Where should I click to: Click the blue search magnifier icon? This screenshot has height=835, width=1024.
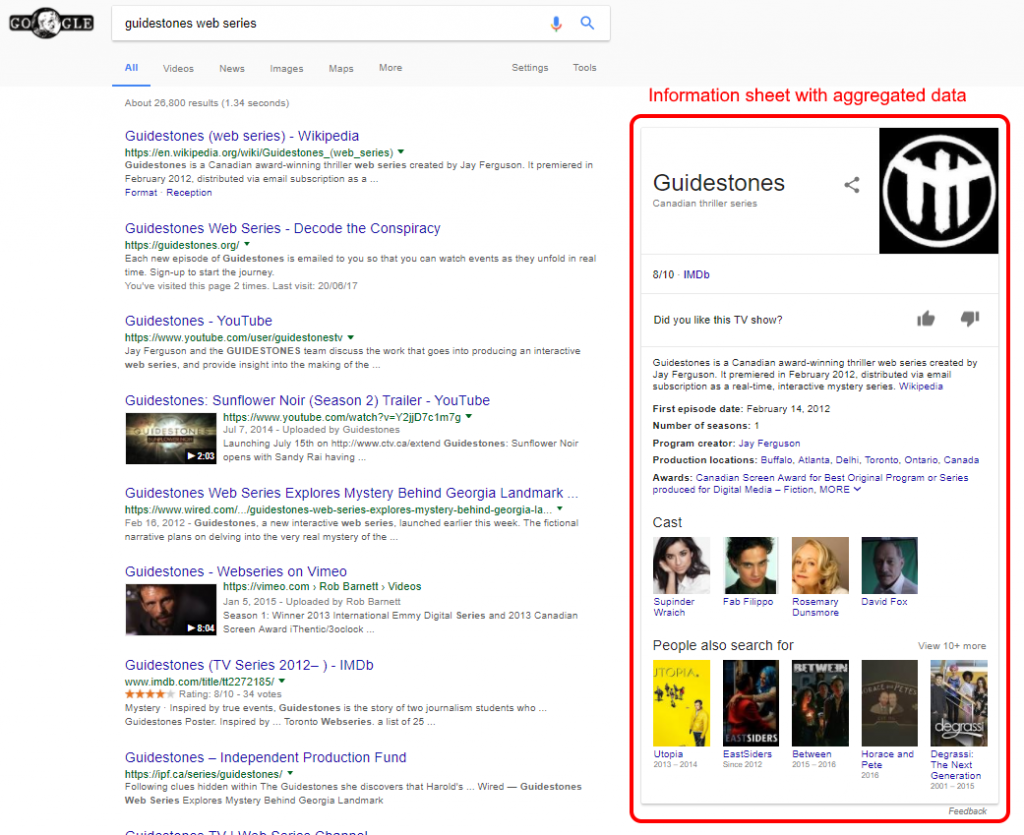tap(587, 23)
